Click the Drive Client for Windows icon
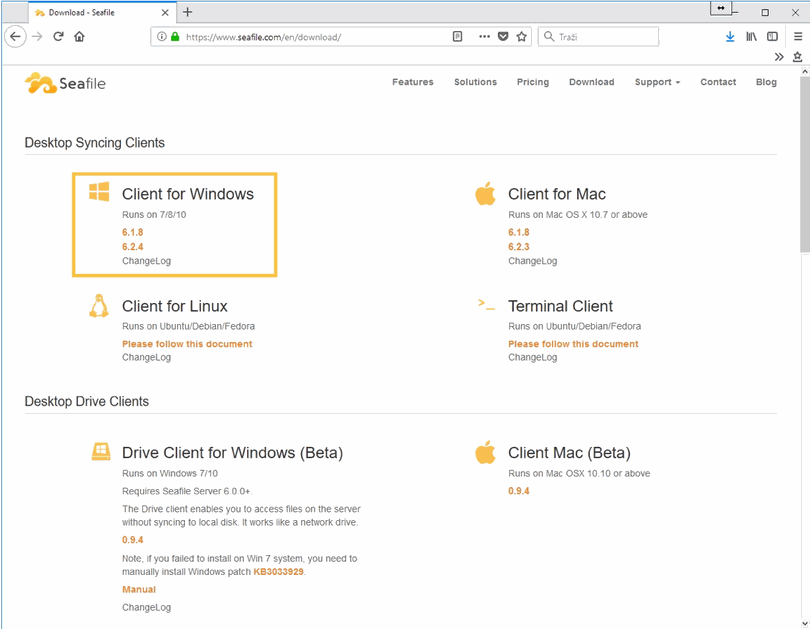 [x=101, y=451]
